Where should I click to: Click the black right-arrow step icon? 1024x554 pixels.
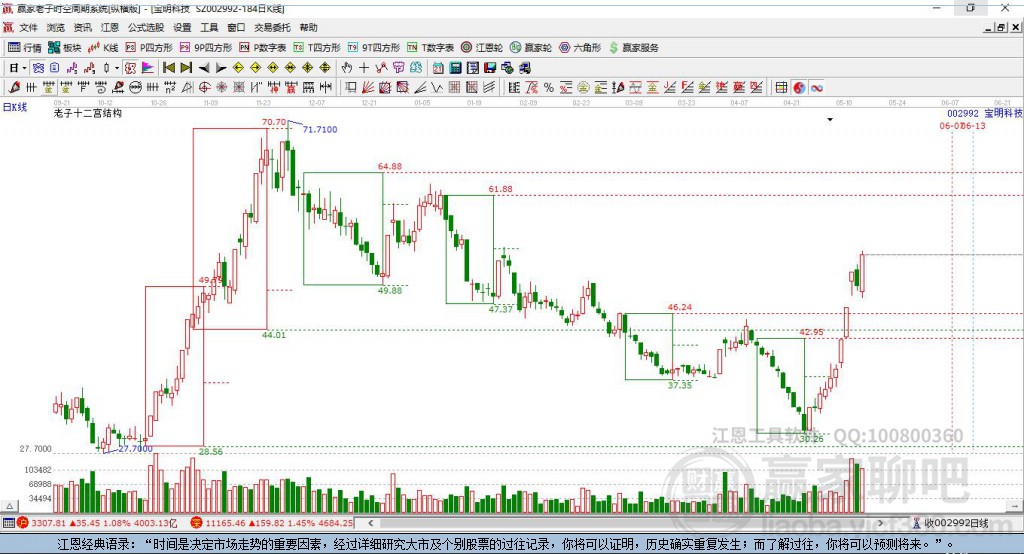click(x=221, y=68)
